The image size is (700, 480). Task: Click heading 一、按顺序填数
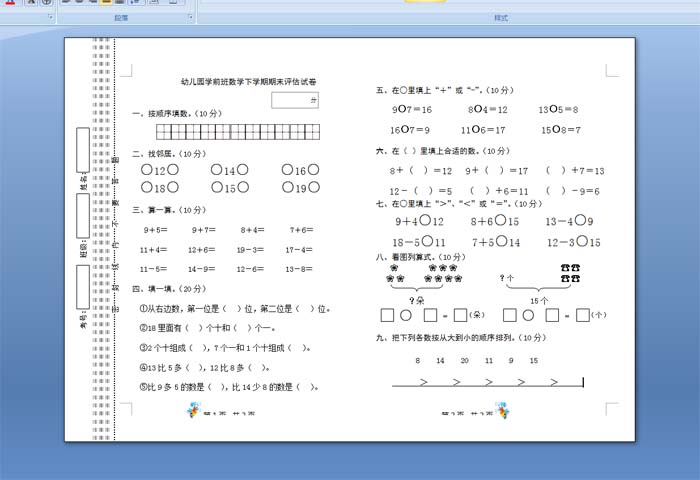[177, 113]
